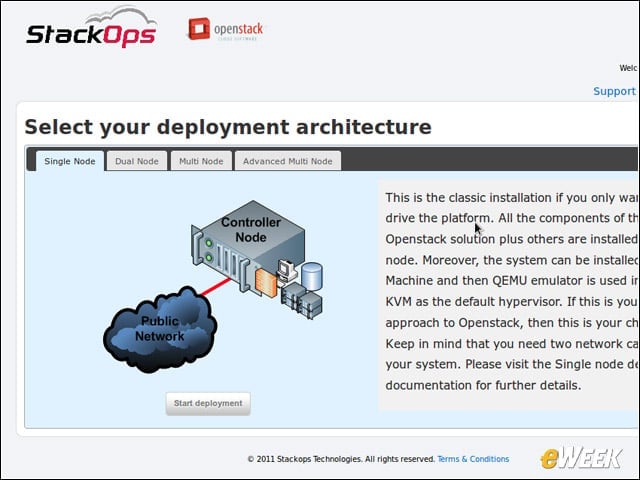This screenshot has width=640, height=480.
Task: Click the orange firewall icon in diagram
Action: 266,282
